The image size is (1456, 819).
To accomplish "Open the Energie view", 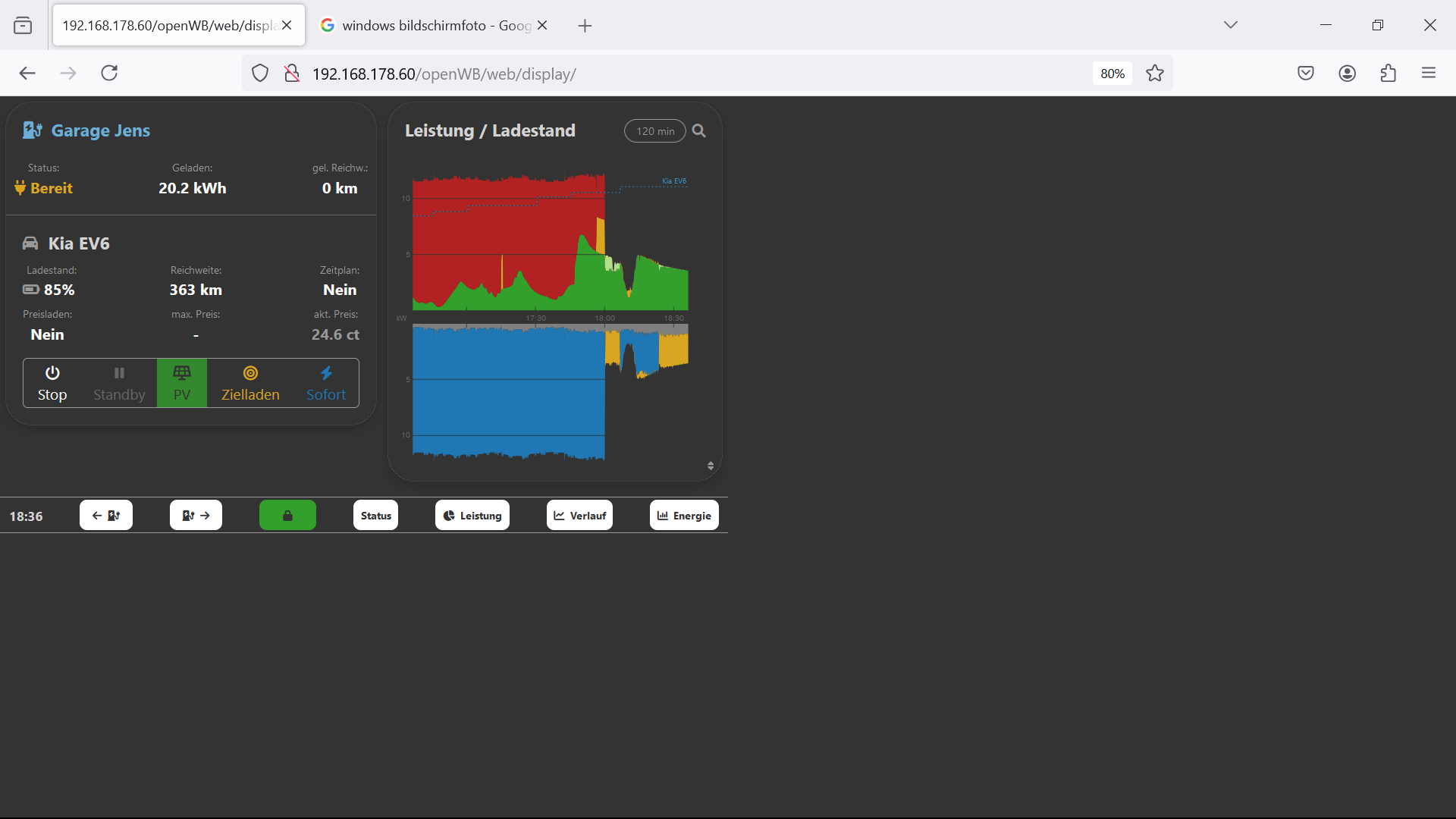I will pos(684,516).
